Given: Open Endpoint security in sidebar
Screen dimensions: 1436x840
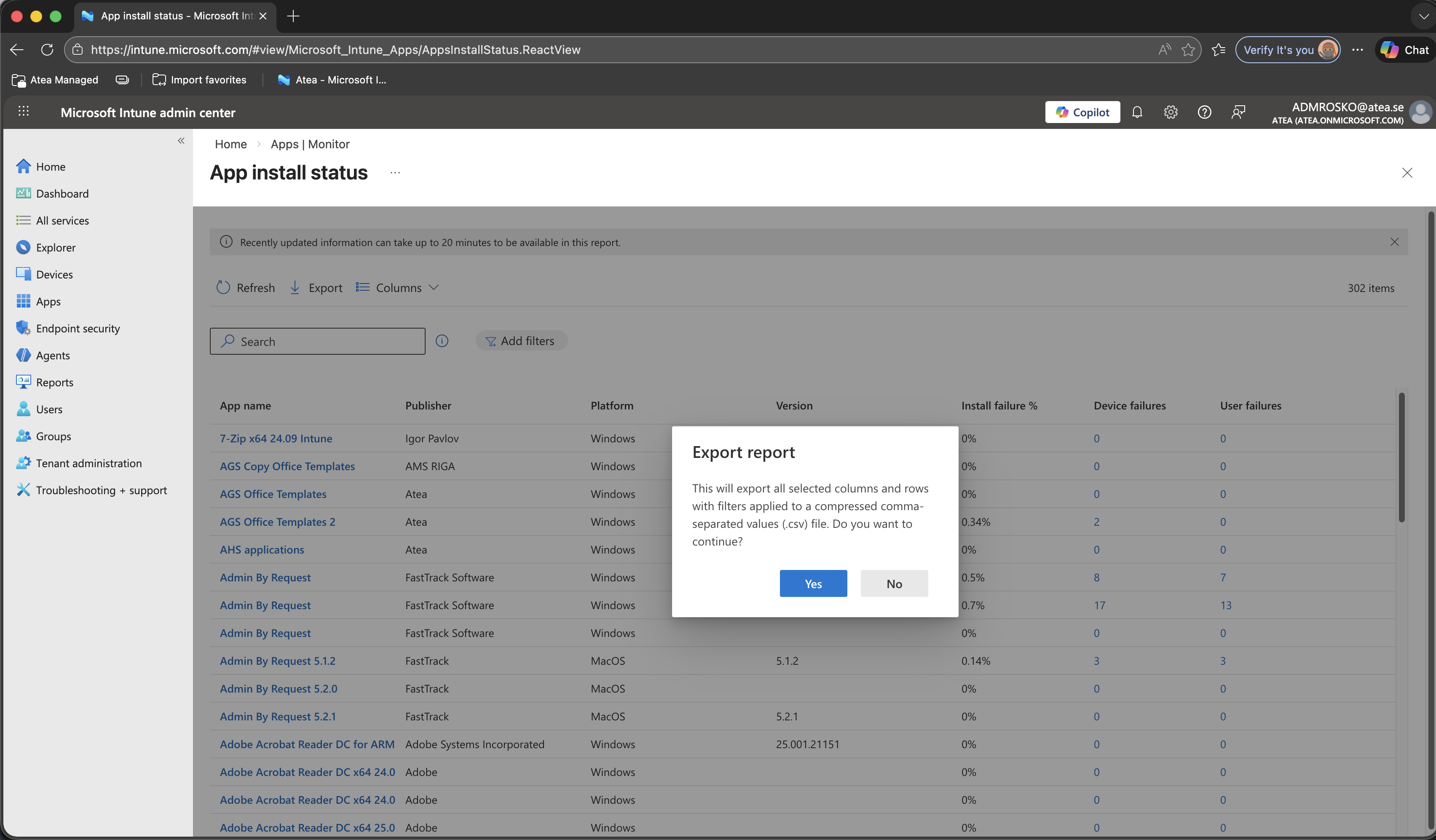Looking at the screenshot, I should pos(78,328).
